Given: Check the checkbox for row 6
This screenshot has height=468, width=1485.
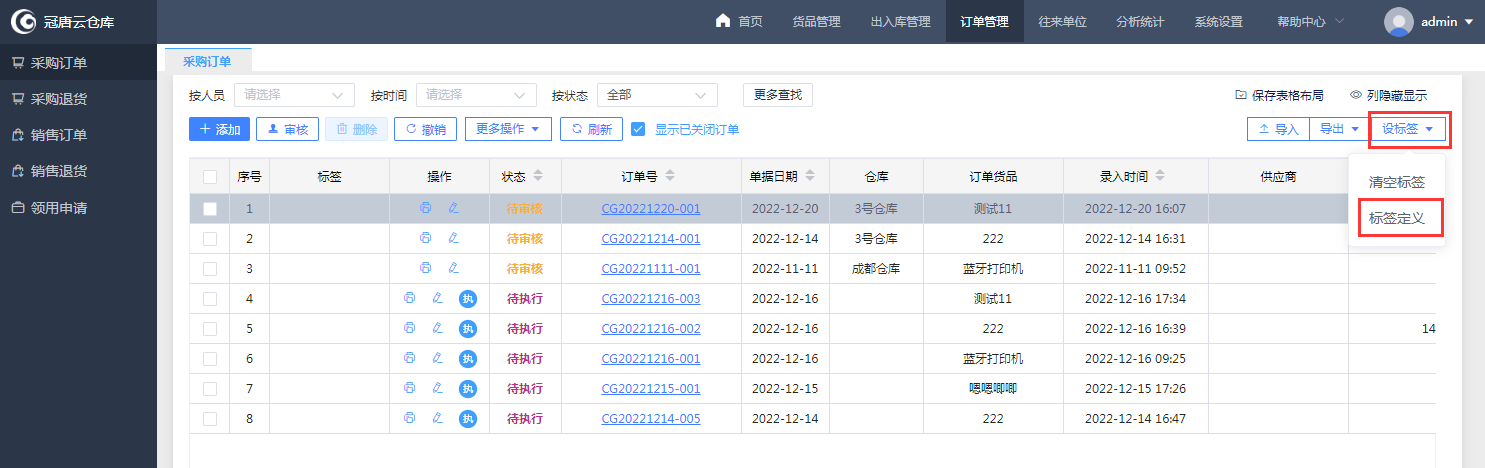Looking at the screenshot, I should click(x=210, y=359).
